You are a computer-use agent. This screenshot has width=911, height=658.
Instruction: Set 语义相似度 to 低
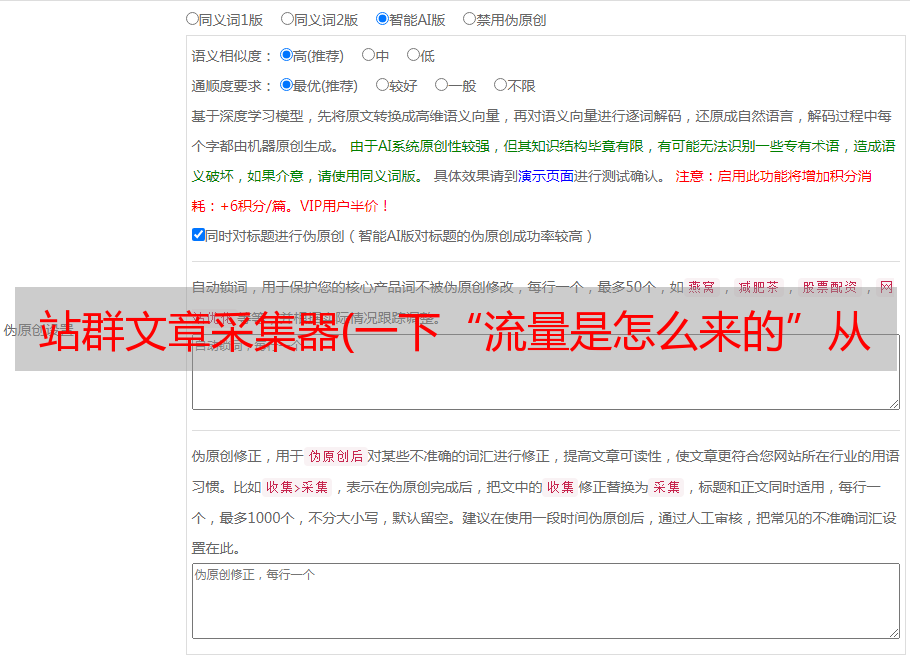pyautogui.click(x=413, y=55)
